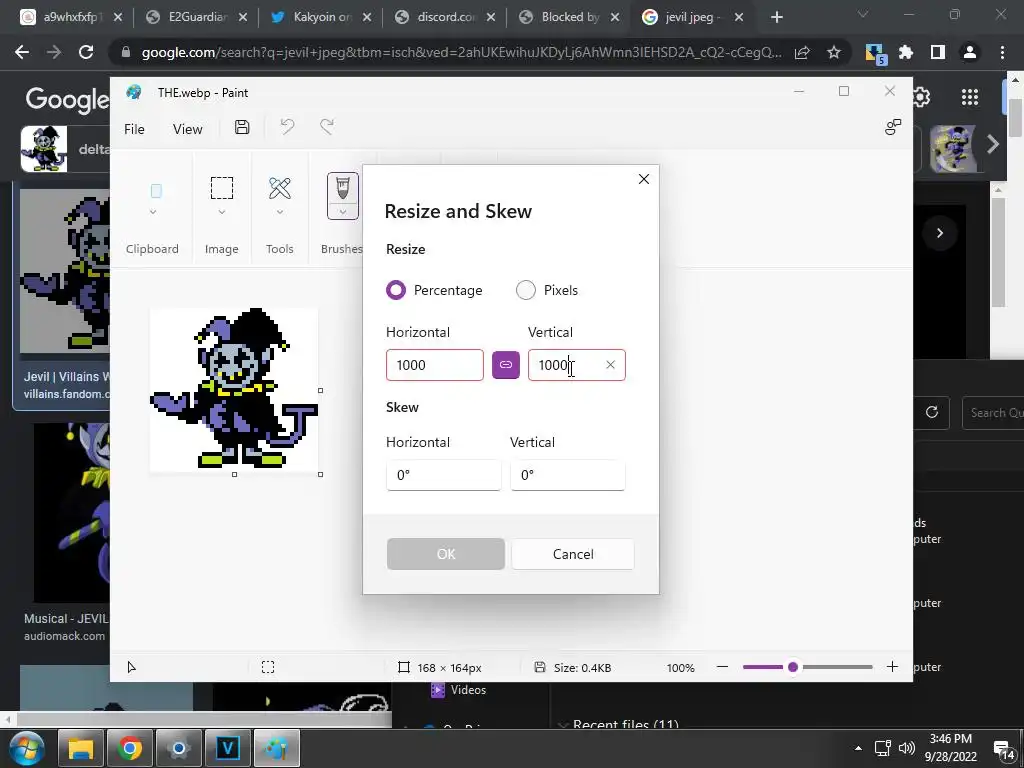Click the Undo arrow in Paint
The height and width of the screenshot is (768, 1024).
pyautogui.click(x=287, y=127)
